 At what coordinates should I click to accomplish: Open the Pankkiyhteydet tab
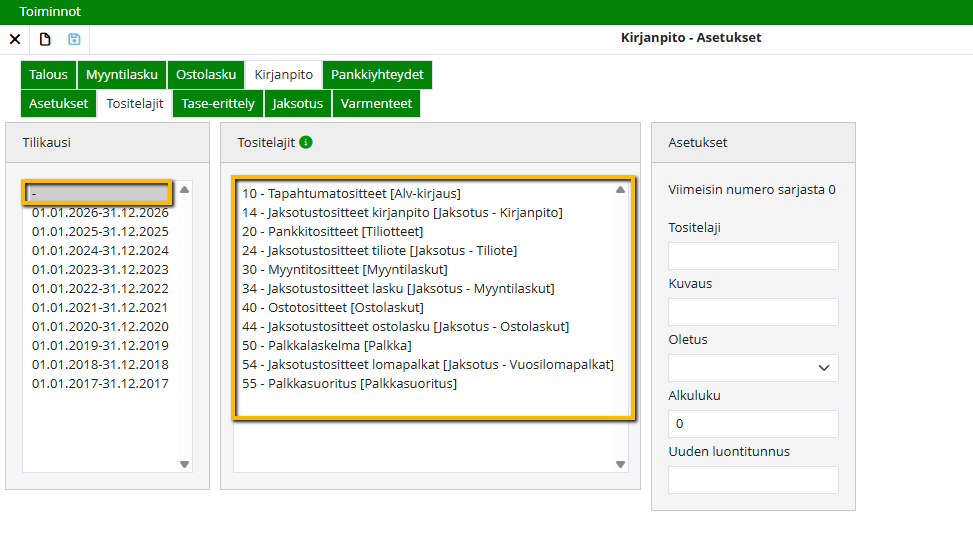tap(377, 75)
